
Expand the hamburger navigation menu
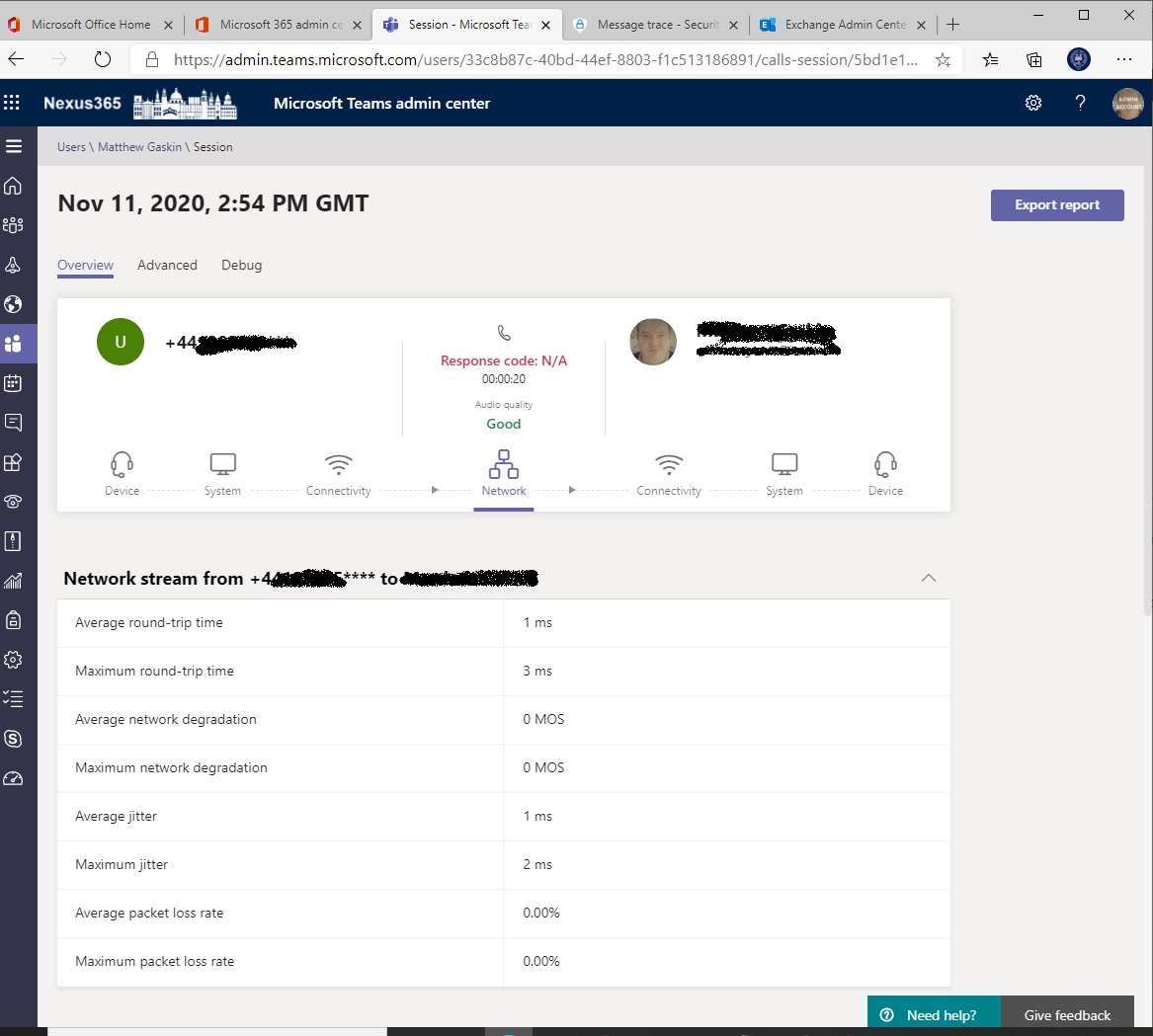tap(14, 146)
